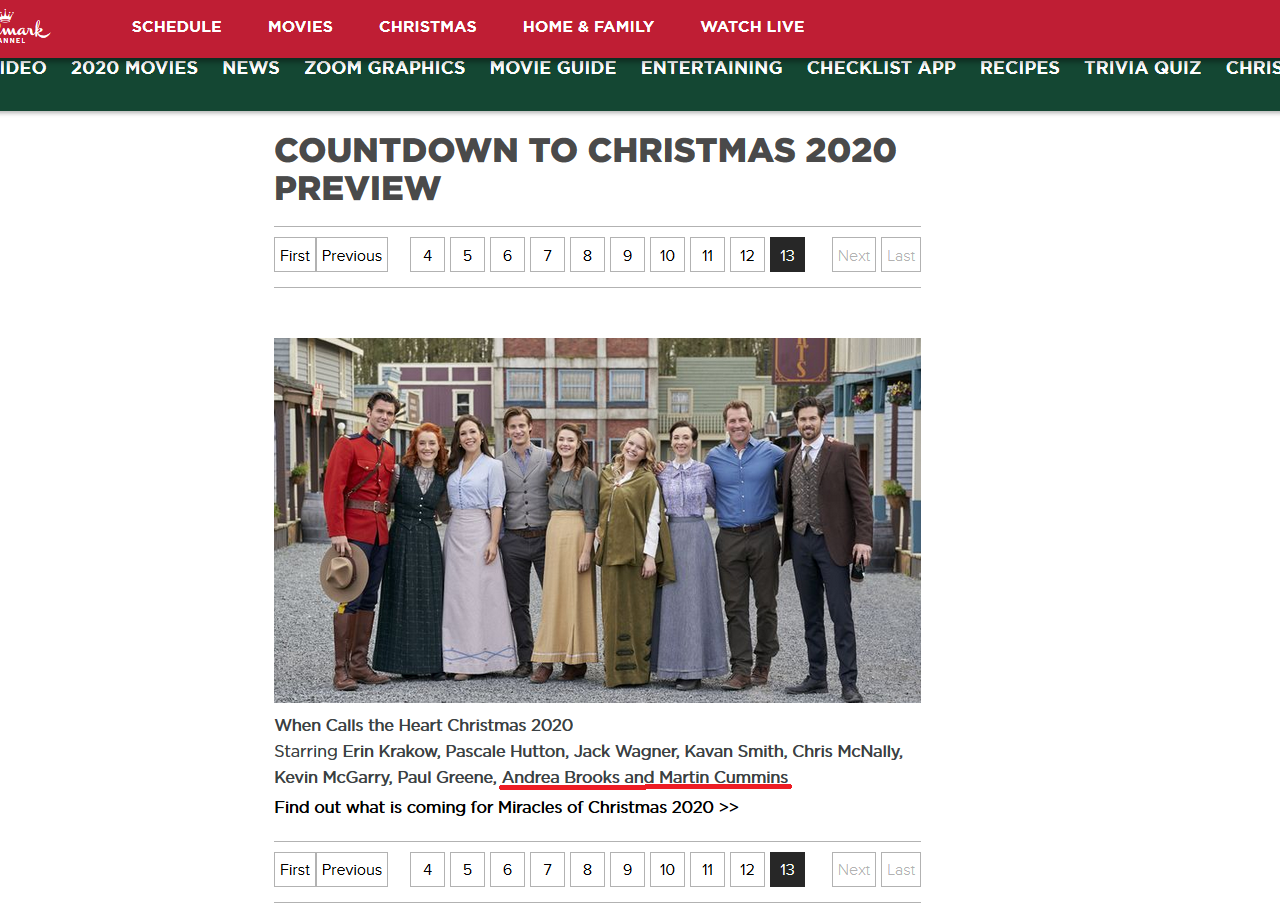Click the name Erin Krakow in cast list
Viewport: 1280px width, 908px height.
pos(390,751)
